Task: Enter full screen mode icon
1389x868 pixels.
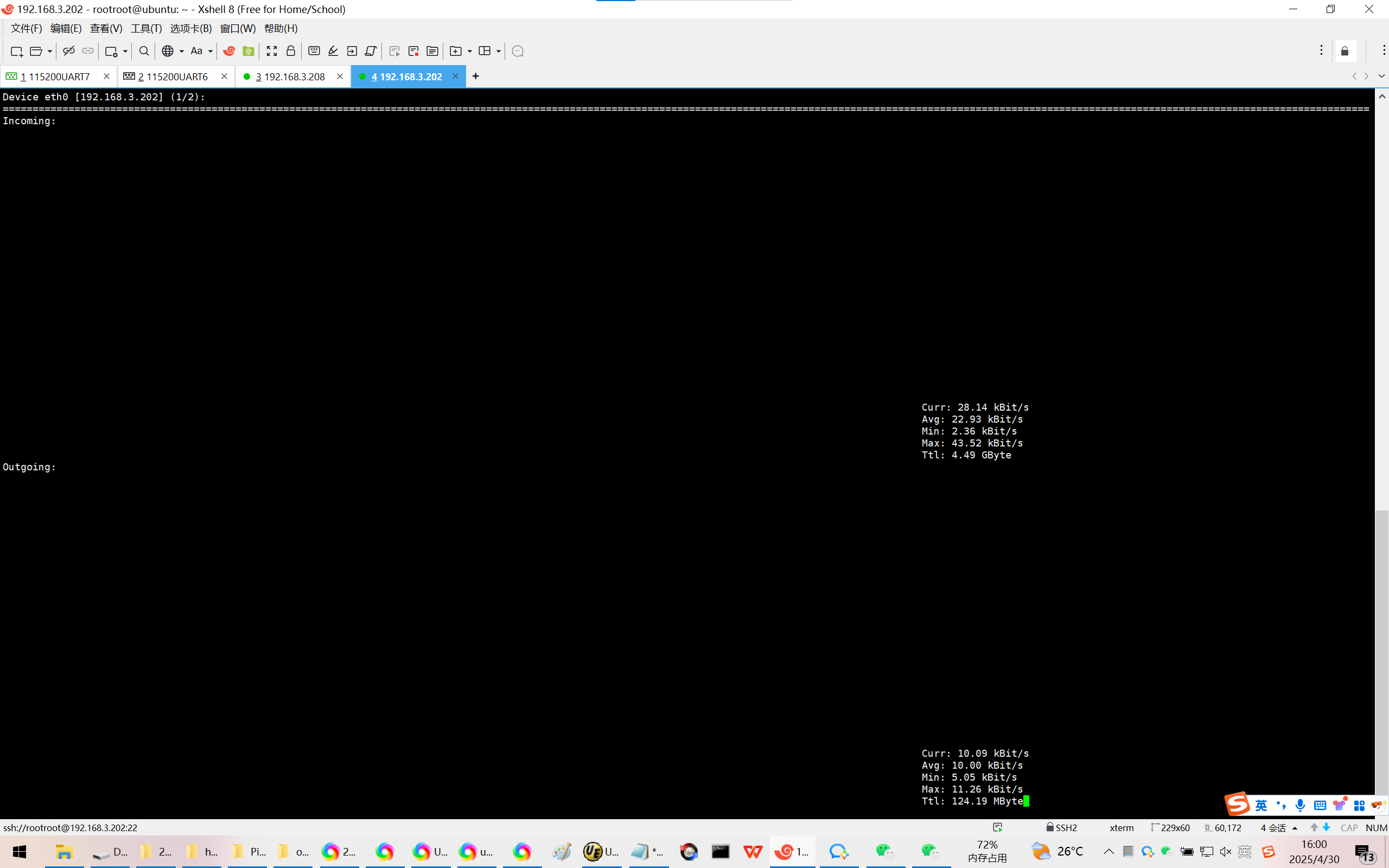Action: click(x=271, y=51)
